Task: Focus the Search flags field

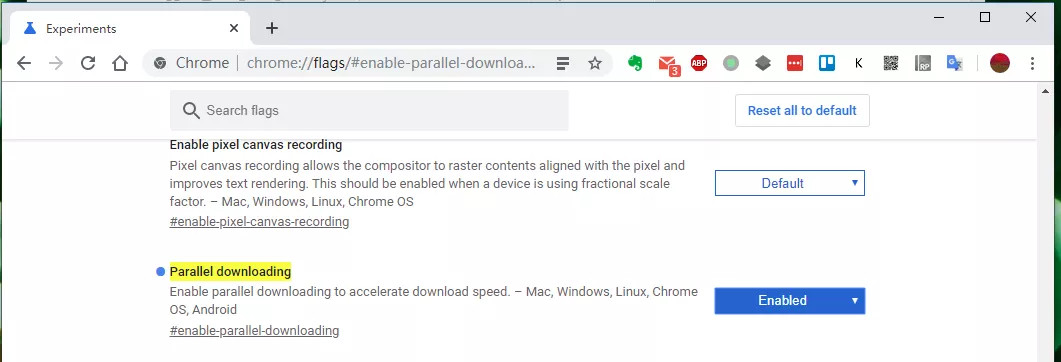Action: (x=369, y=110)
